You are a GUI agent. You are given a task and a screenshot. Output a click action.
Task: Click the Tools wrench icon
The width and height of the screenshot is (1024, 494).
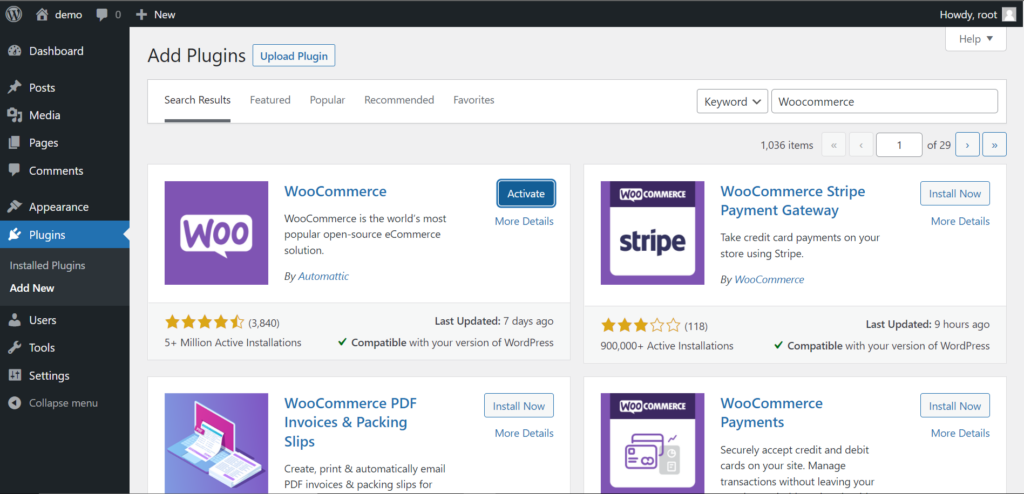tap(14, 348)
